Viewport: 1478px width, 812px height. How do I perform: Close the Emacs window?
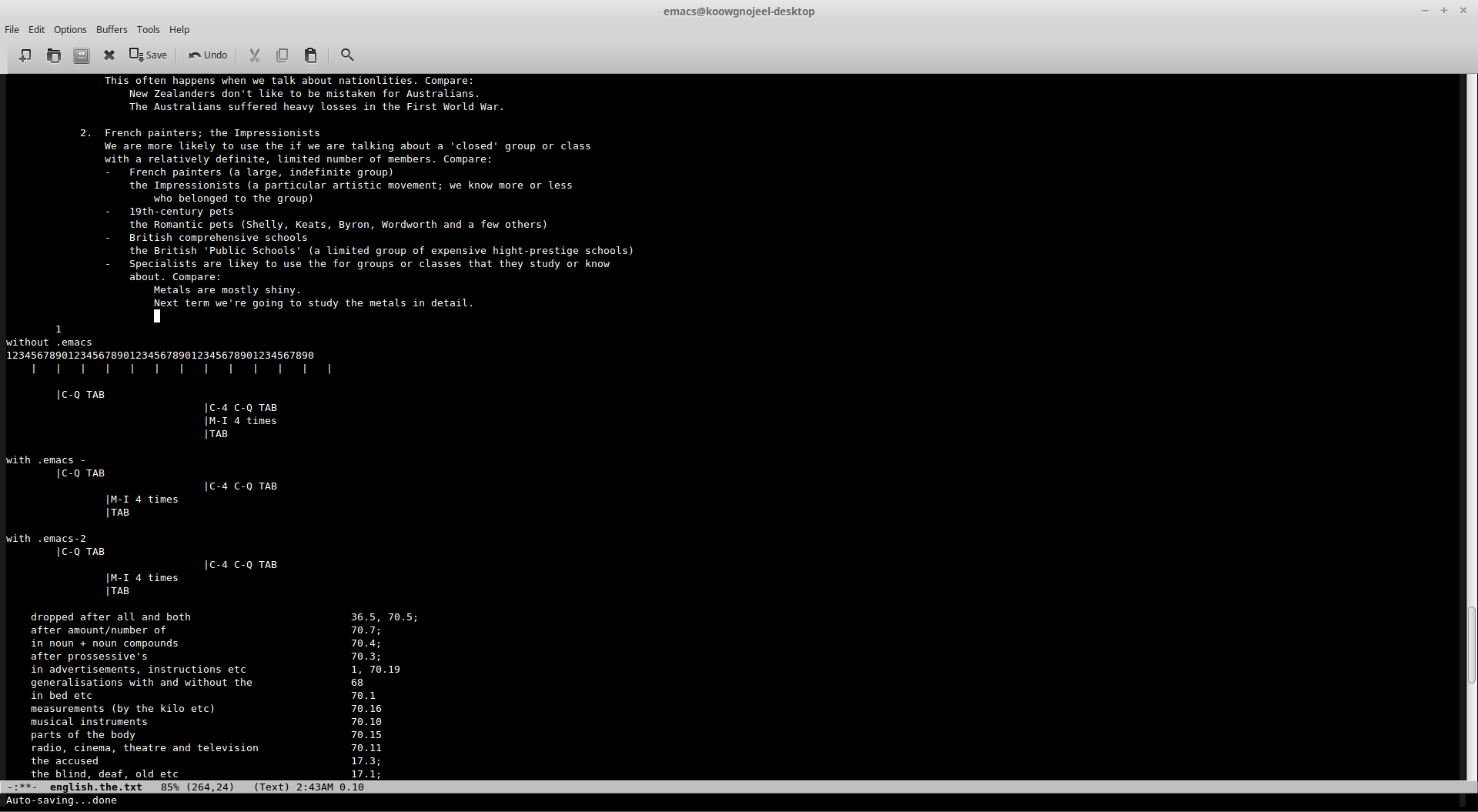(x=1463, y=11)
